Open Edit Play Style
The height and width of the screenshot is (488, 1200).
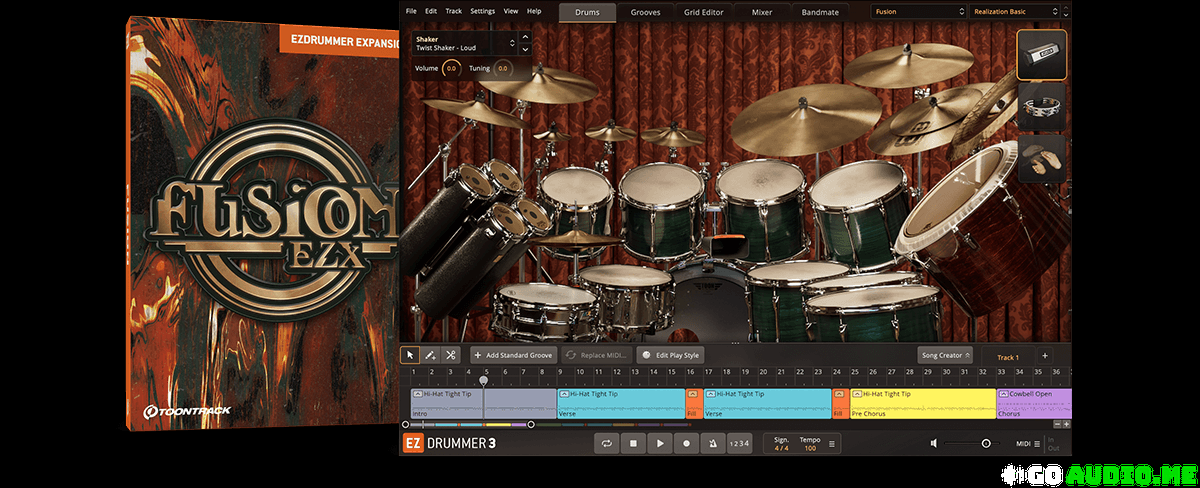pos(671,355)
